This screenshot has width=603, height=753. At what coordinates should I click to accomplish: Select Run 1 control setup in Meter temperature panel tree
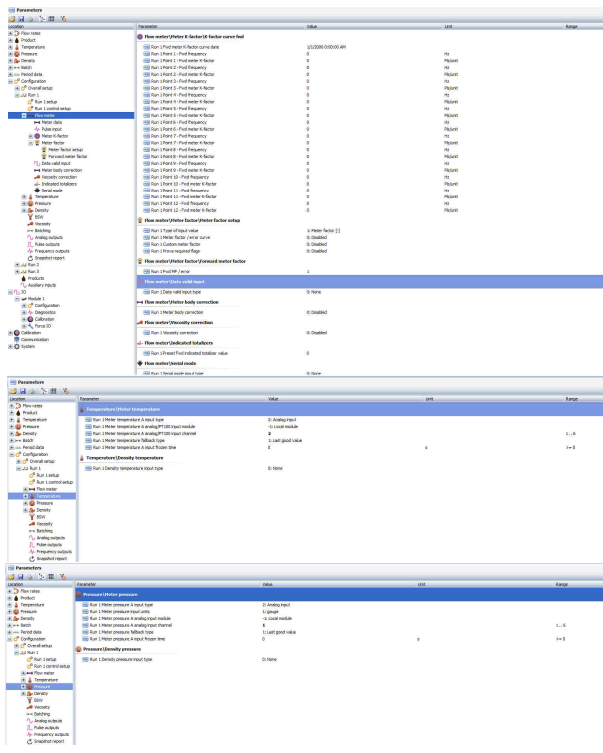55,482
